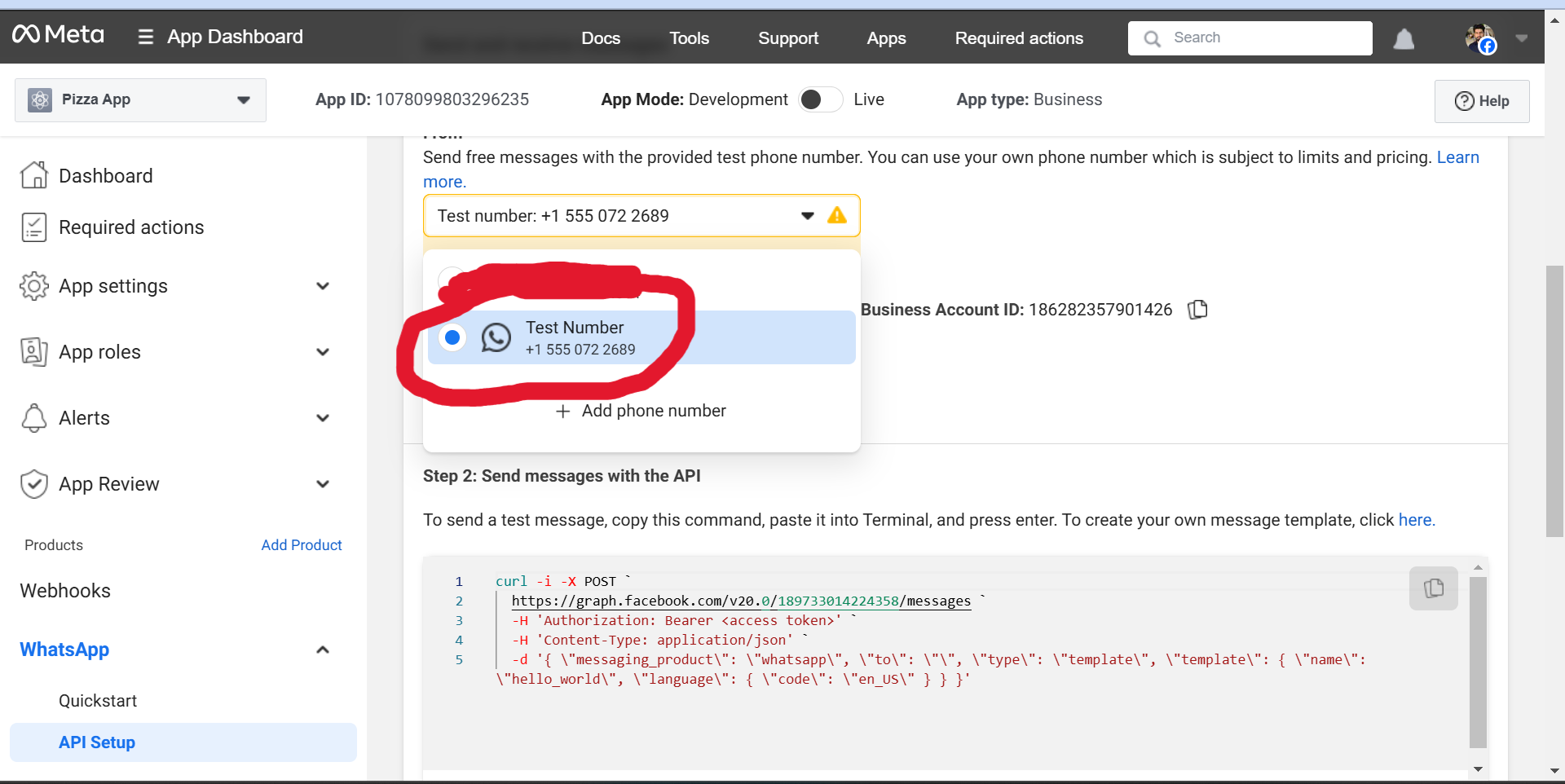Viewport: 1565px width, 784px height.
Task: Click the Add Product link
Action: [x=302, y=545]
